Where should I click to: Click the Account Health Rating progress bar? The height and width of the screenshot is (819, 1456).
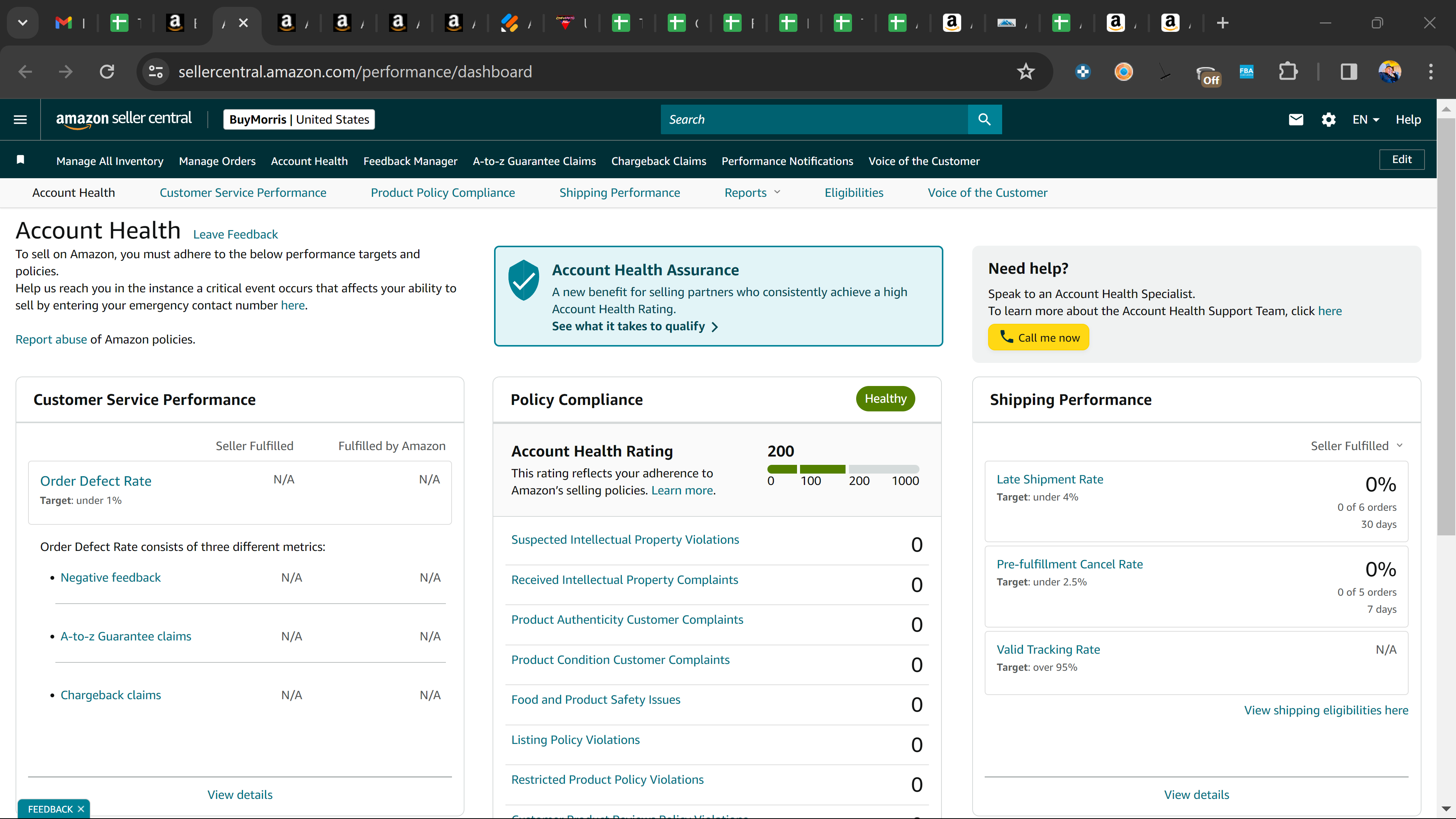(x=843, y=469)
